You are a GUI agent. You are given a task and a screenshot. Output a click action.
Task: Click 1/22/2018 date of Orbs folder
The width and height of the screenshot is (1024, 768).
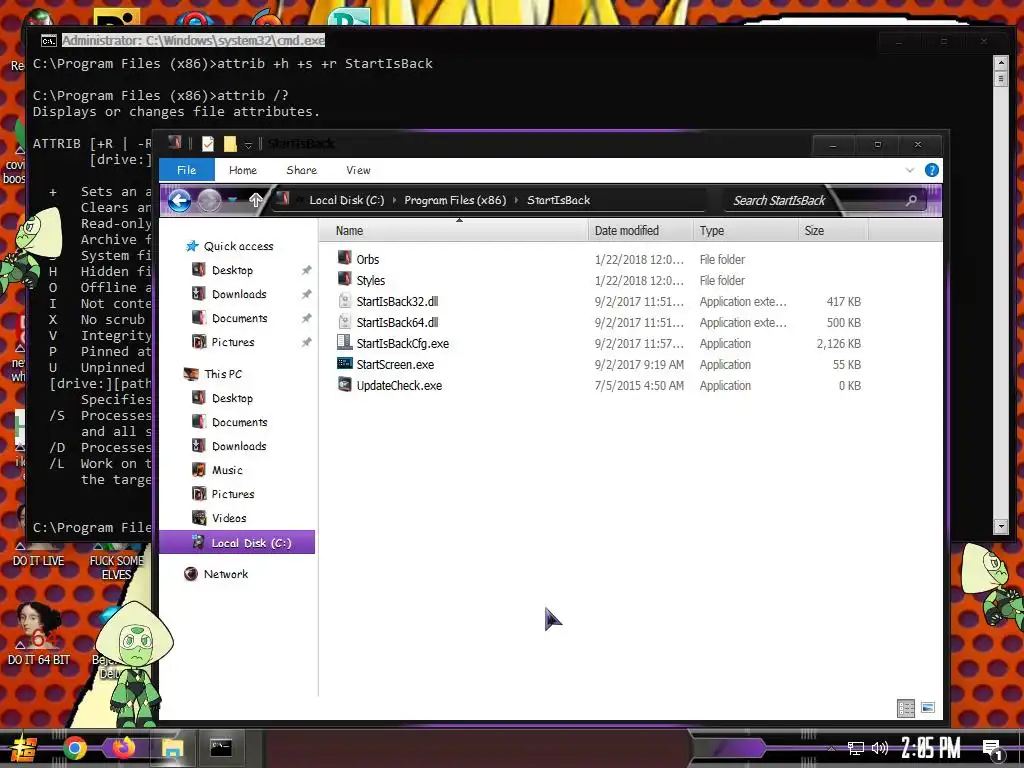coord(639,259)
